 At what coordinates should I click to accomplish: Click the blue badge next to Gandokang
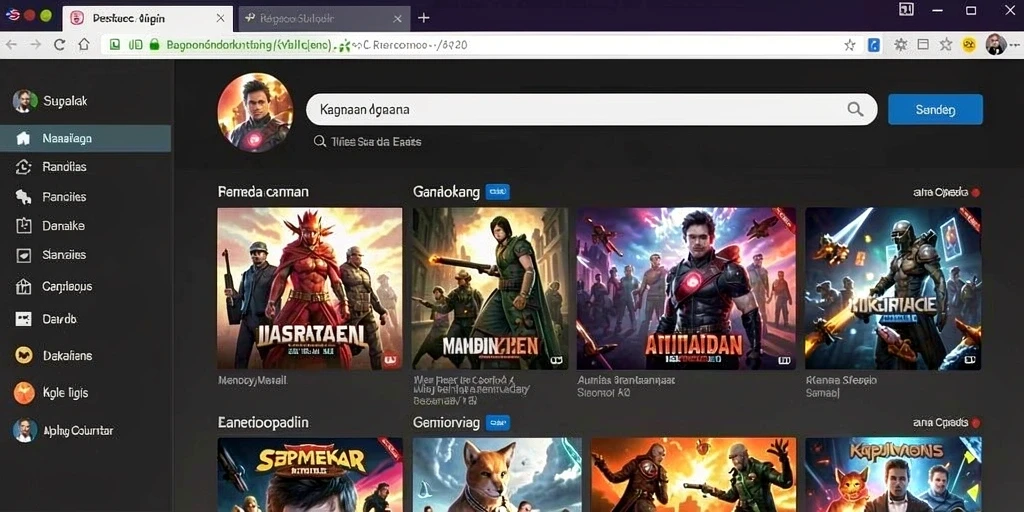(x=498, y=192)
